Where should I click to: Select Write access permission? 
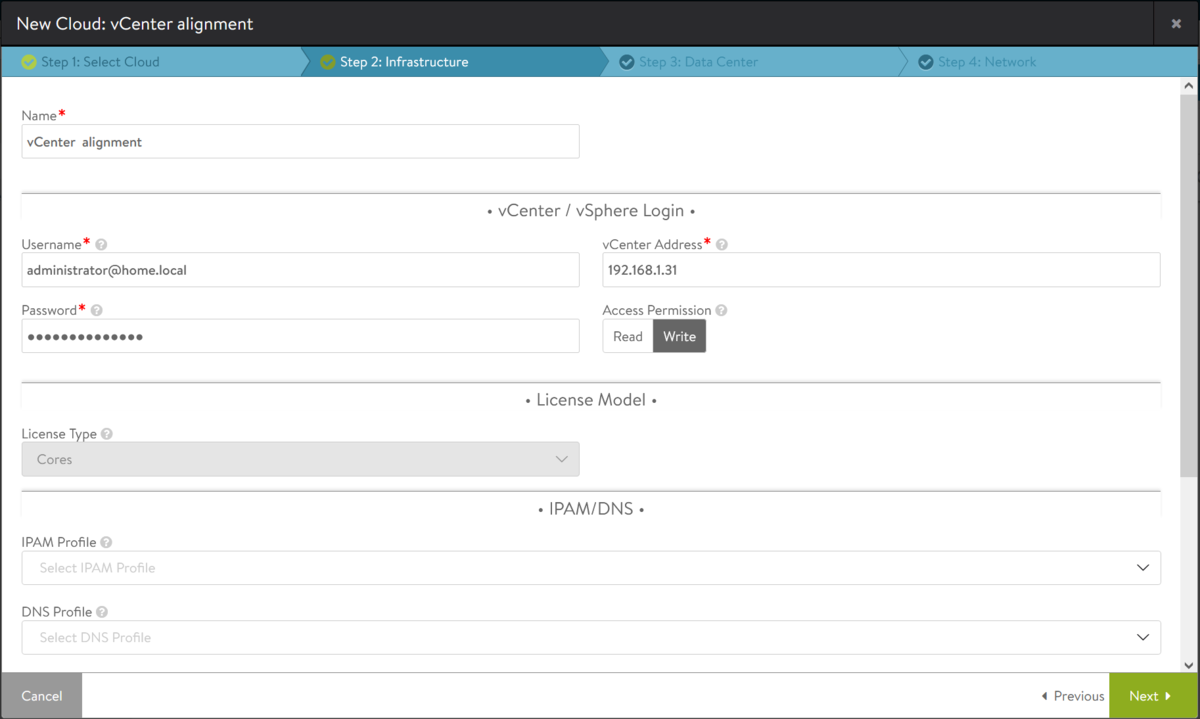[x=679, y=336]
